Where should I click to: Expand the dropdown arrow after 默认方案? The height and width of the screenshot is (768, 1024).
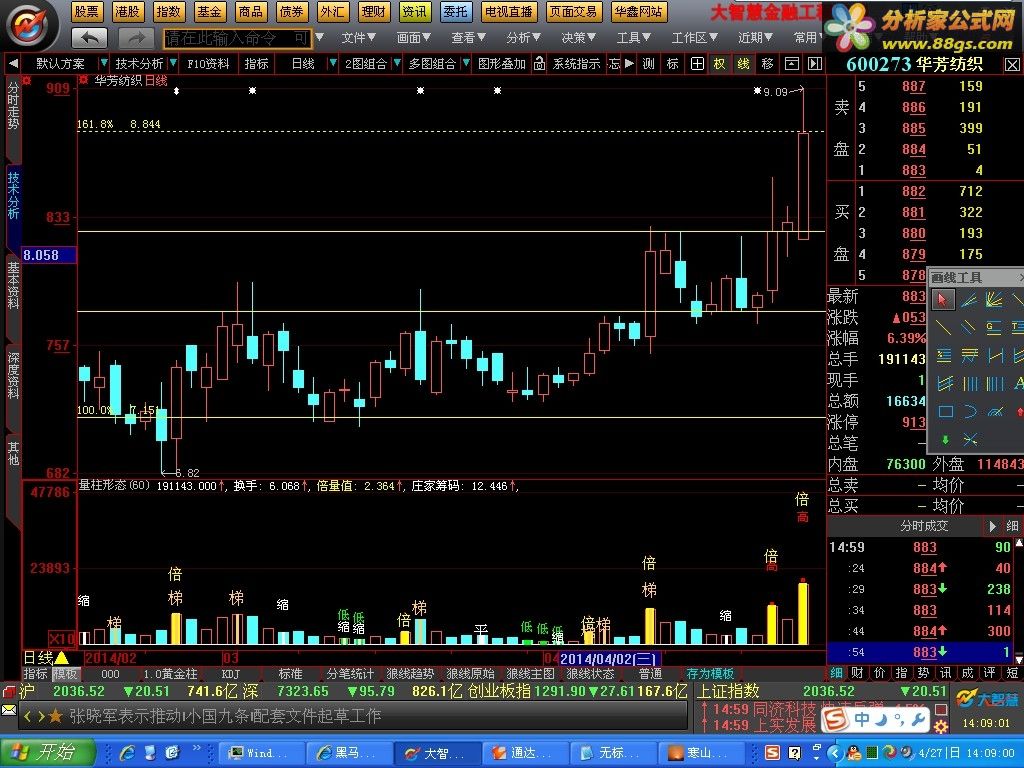tap(103, 63)
